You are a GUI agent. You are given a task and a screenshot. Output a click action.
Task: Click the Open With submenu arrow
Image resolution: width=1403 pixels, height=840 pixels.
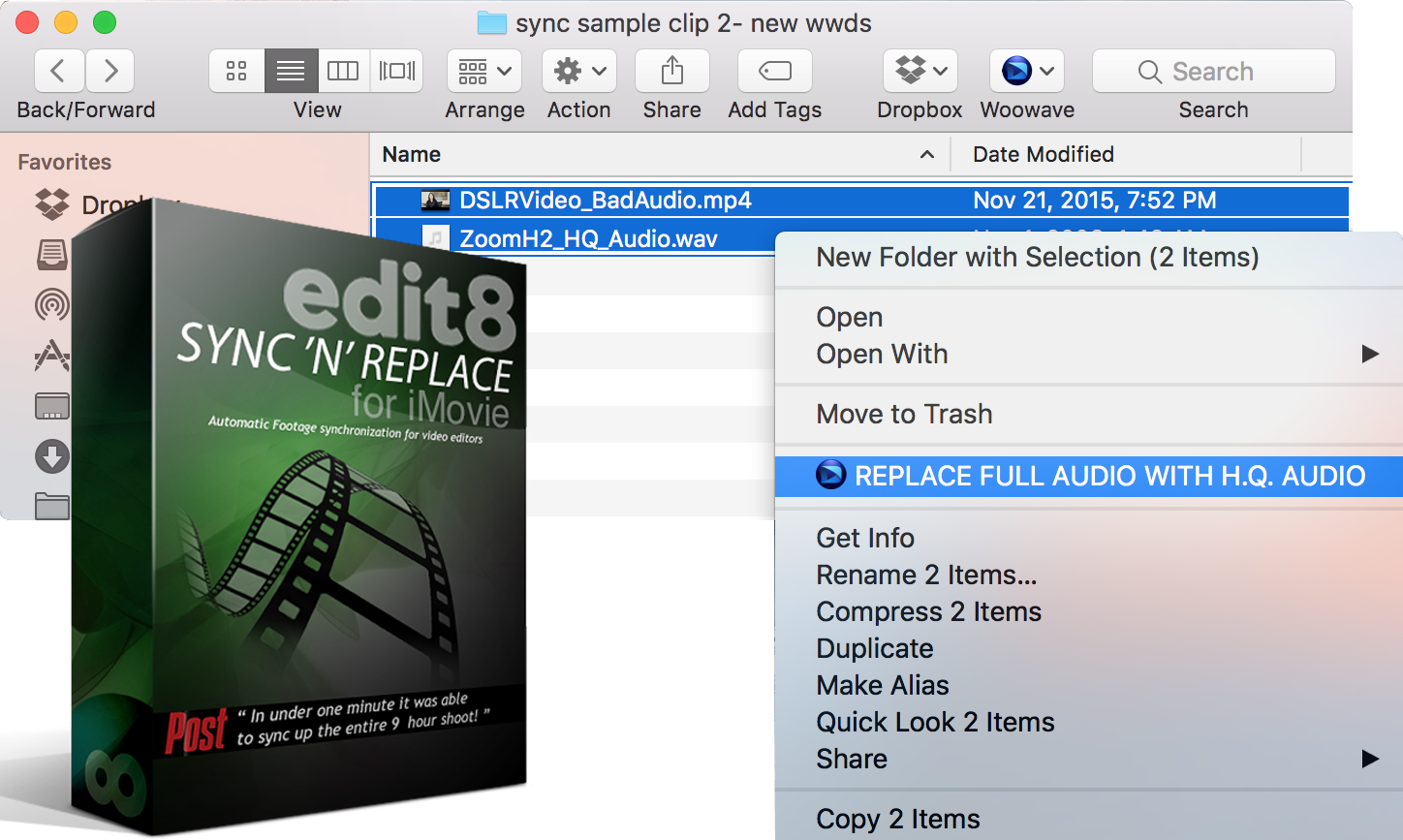tap(1370, 355)
